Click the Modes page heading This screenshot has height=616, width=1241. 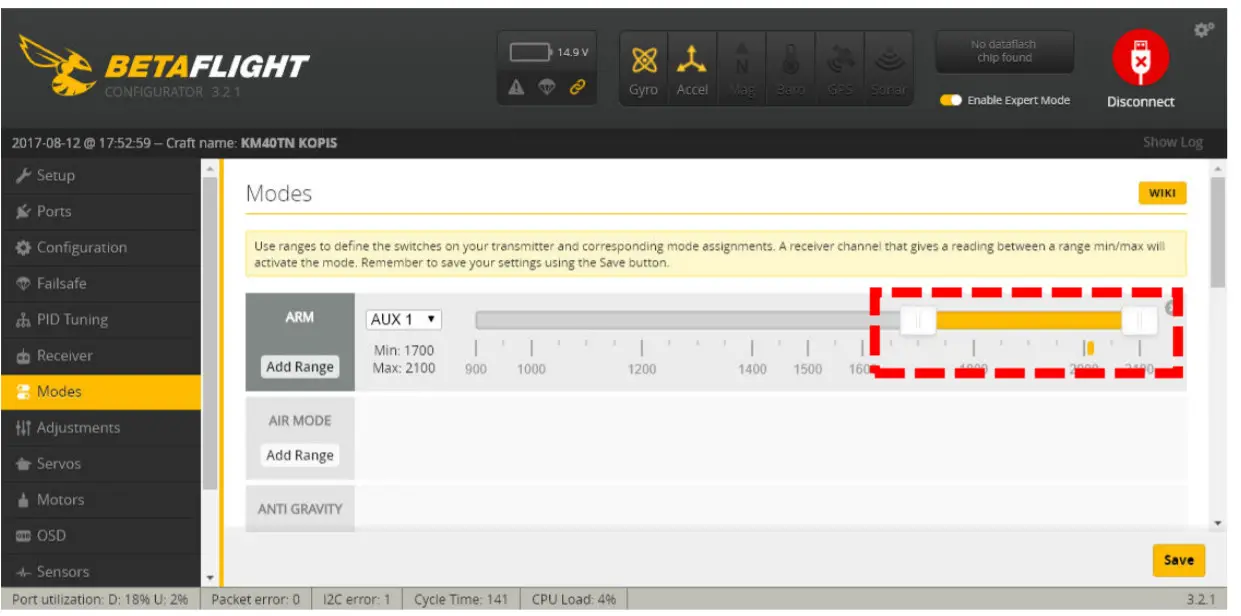coord(279,193)
